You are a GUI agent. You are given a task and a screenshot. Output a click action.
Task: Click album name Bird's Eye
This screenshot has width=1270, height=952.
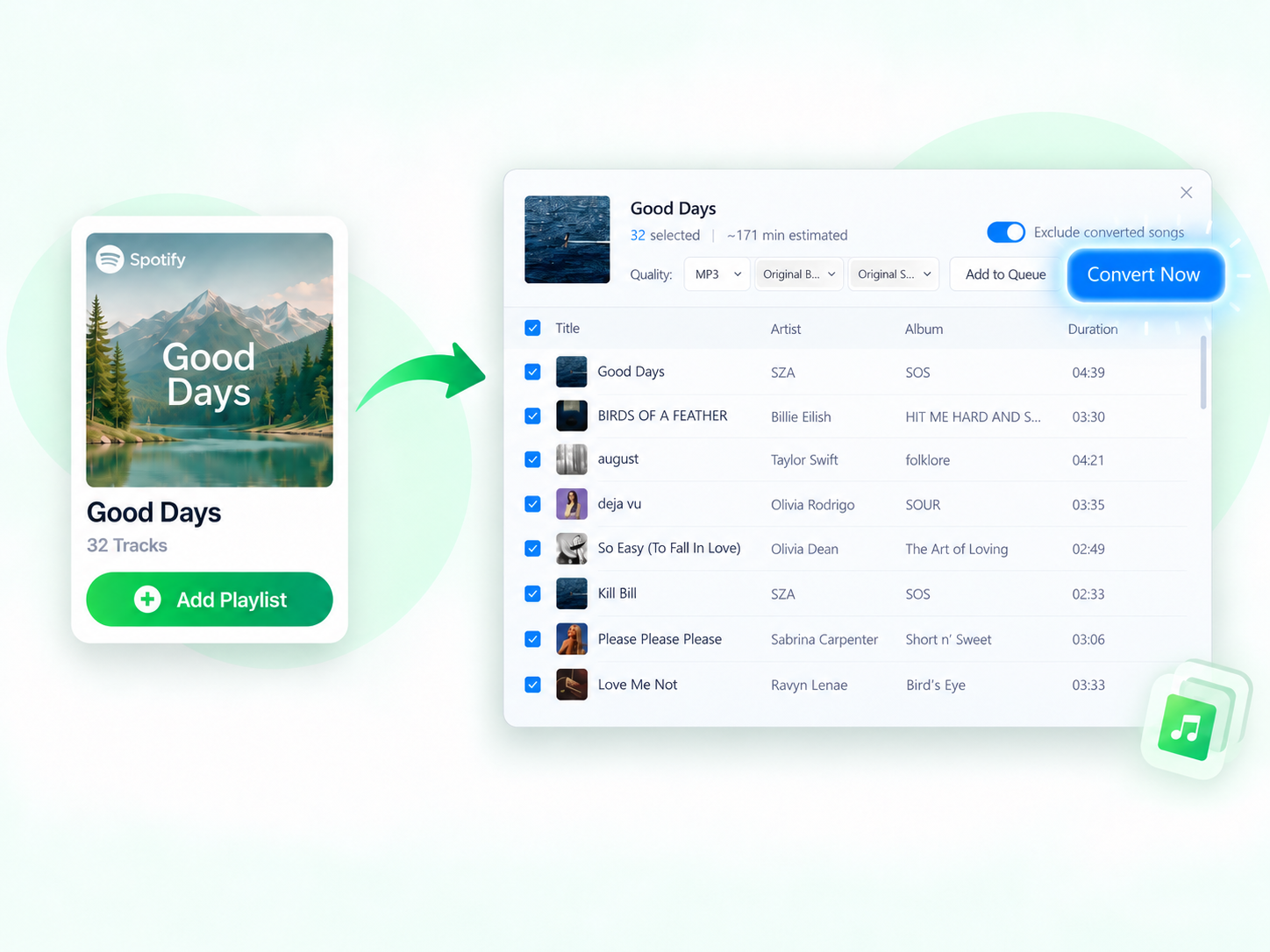pos(936,685)
